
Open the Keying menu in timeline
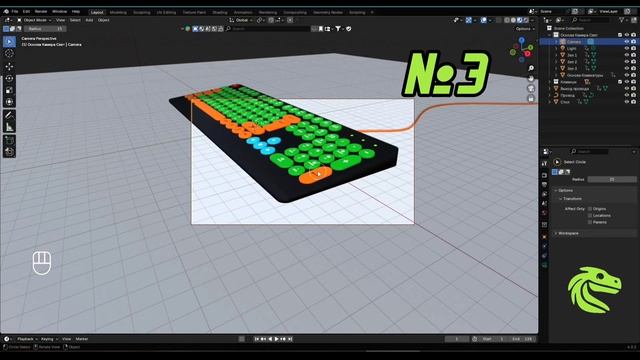49,339
